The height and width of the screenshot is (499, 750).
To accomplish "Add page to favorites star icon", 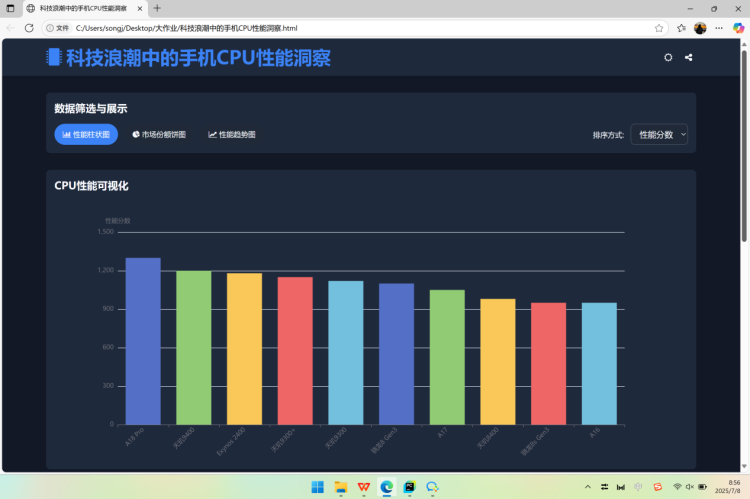I will tap(659, 28).
